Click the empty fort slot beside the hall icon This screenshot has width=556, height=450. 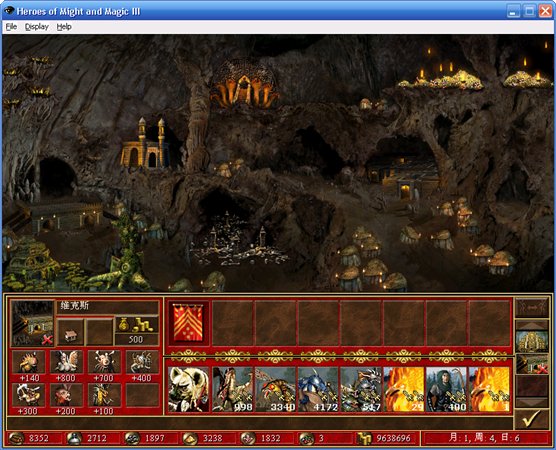coord(100,332)
